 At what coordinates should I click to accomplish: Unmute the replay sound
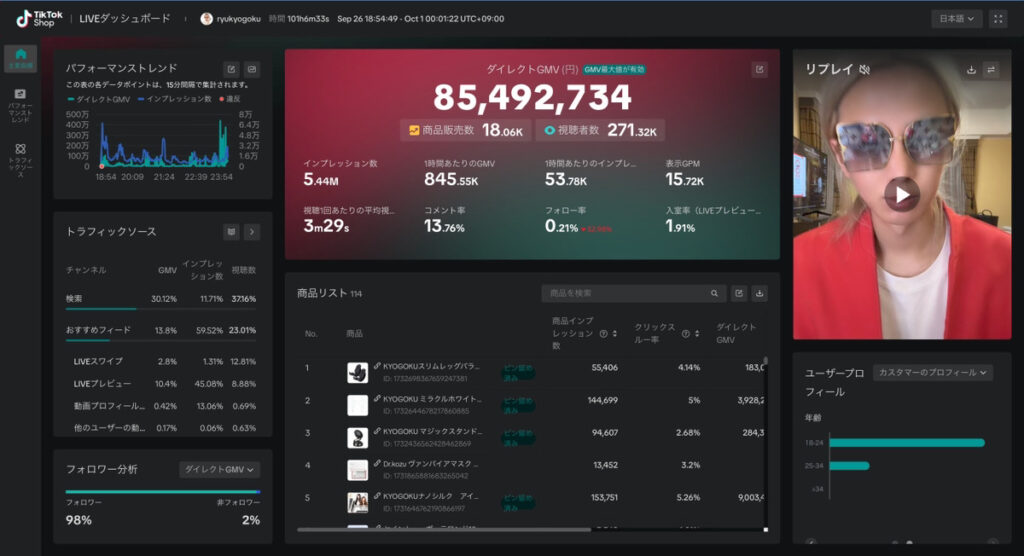coord(865,70)
